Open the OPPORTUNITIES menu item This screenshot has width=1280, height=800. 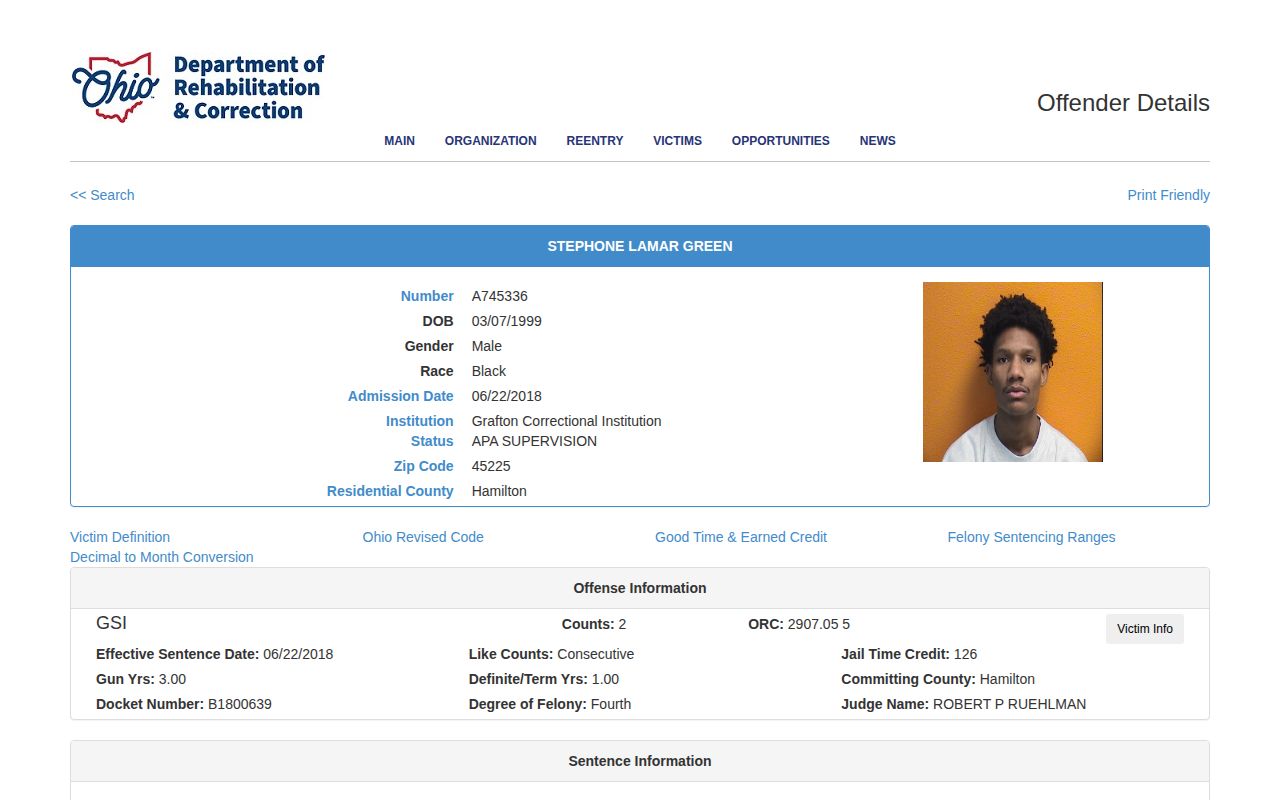click(x=780, y=141)
